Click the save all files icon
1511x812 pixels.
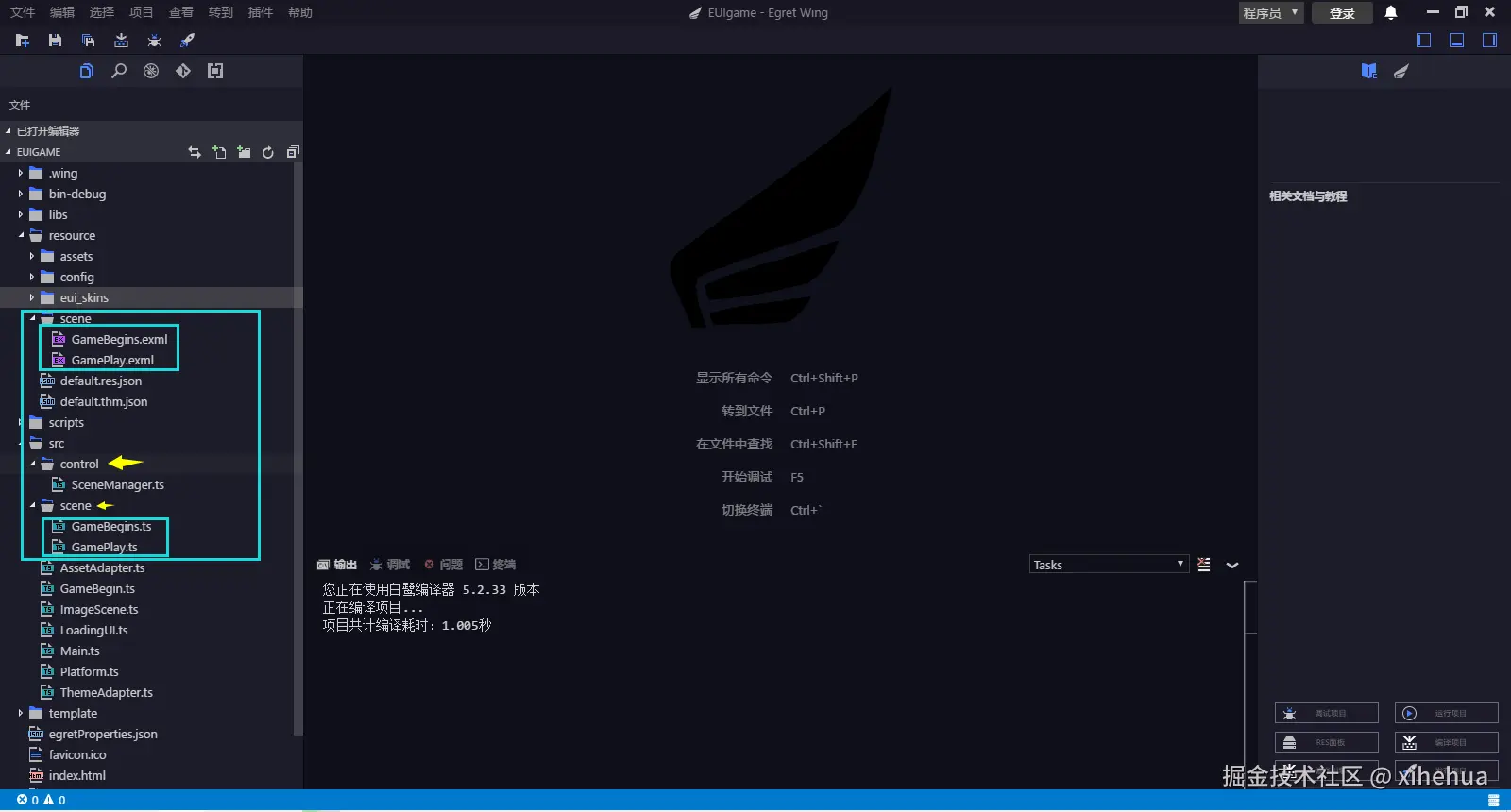88,41
